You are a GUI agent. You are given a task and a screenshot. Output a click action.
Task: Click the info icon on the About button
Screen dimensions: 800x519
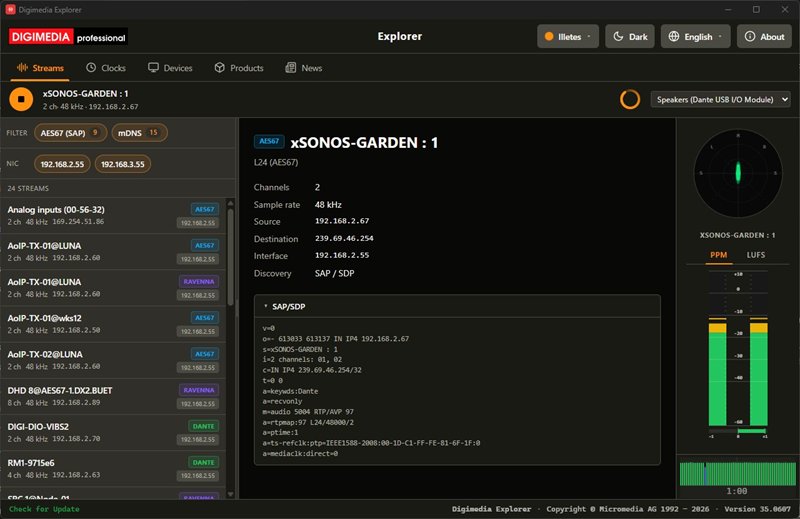coord(749,36)
